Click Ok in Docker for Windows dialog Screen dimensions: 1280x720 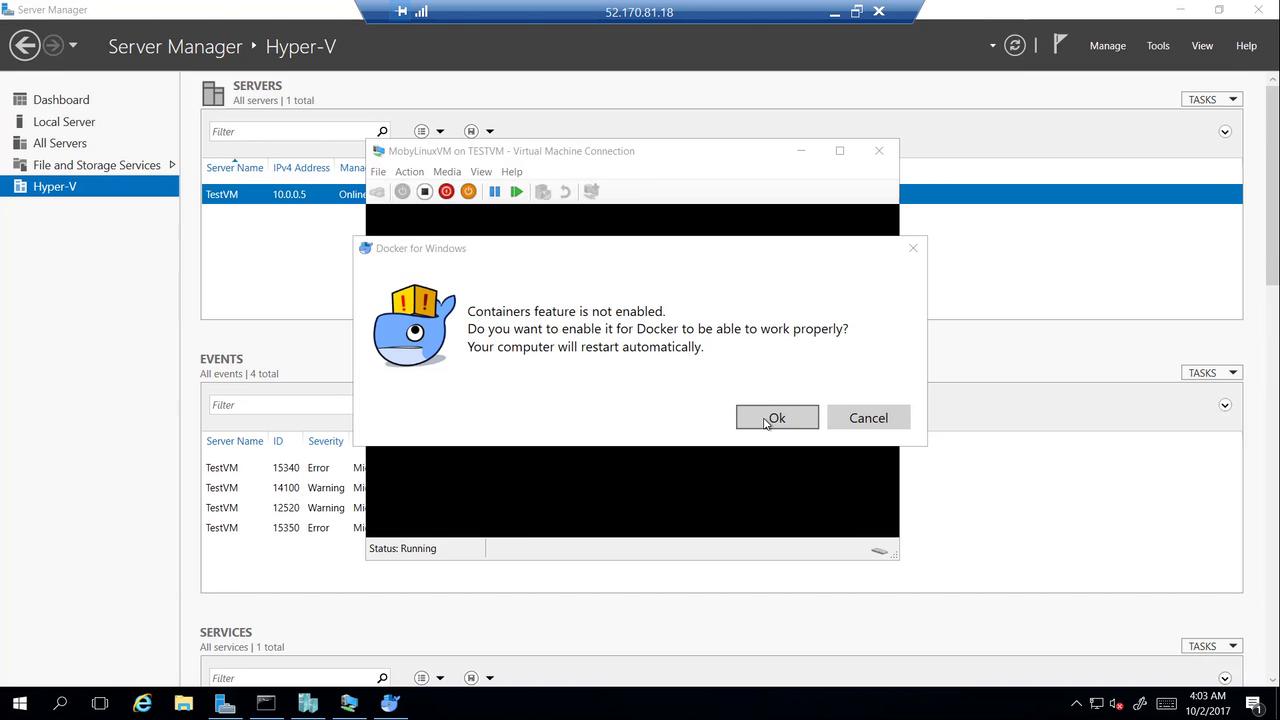click(777, 418)
